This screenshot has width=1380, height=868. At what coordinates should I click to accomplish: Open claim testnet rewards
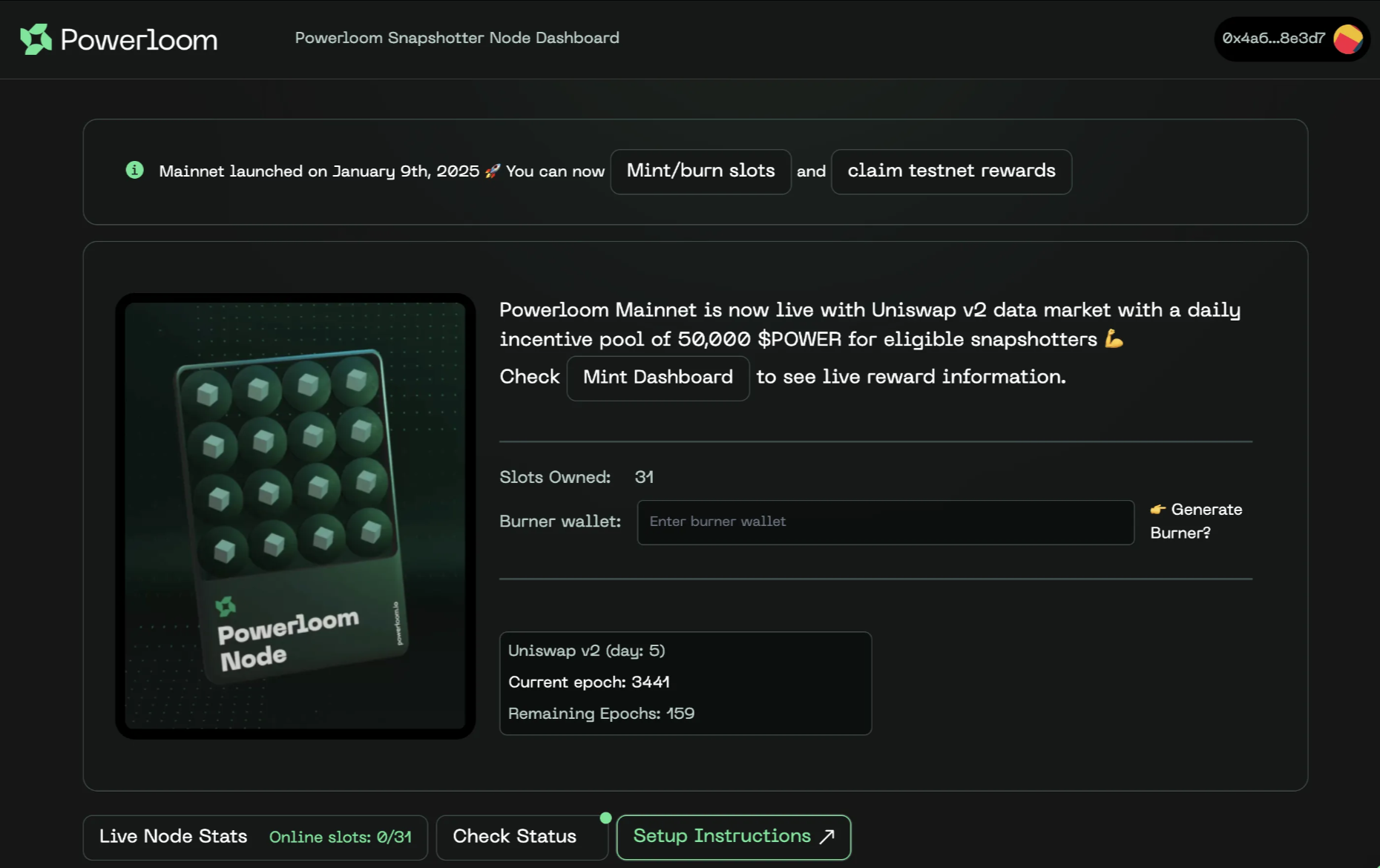(951, 171)
